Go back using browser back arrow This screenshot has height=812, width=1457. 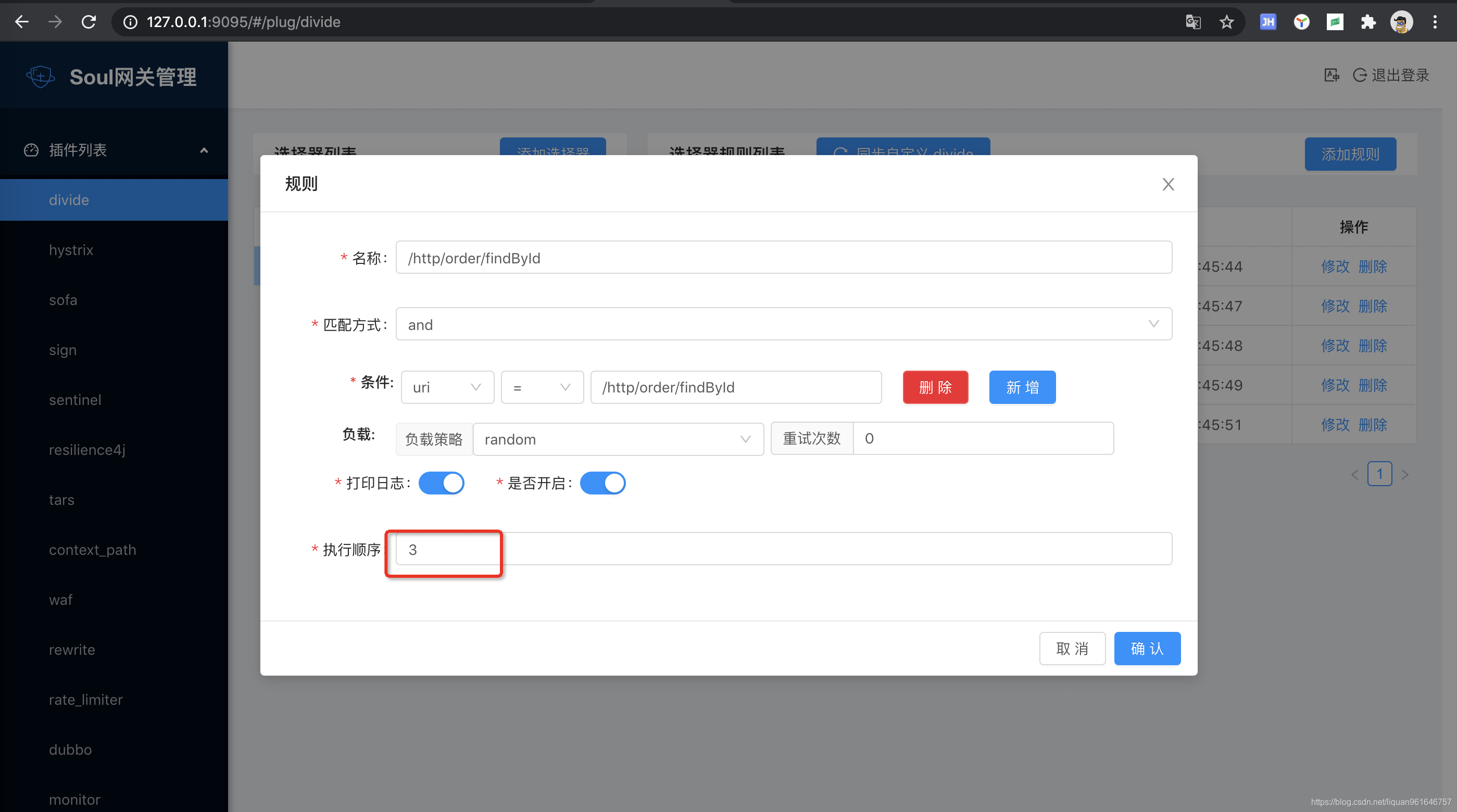(21, 22)
